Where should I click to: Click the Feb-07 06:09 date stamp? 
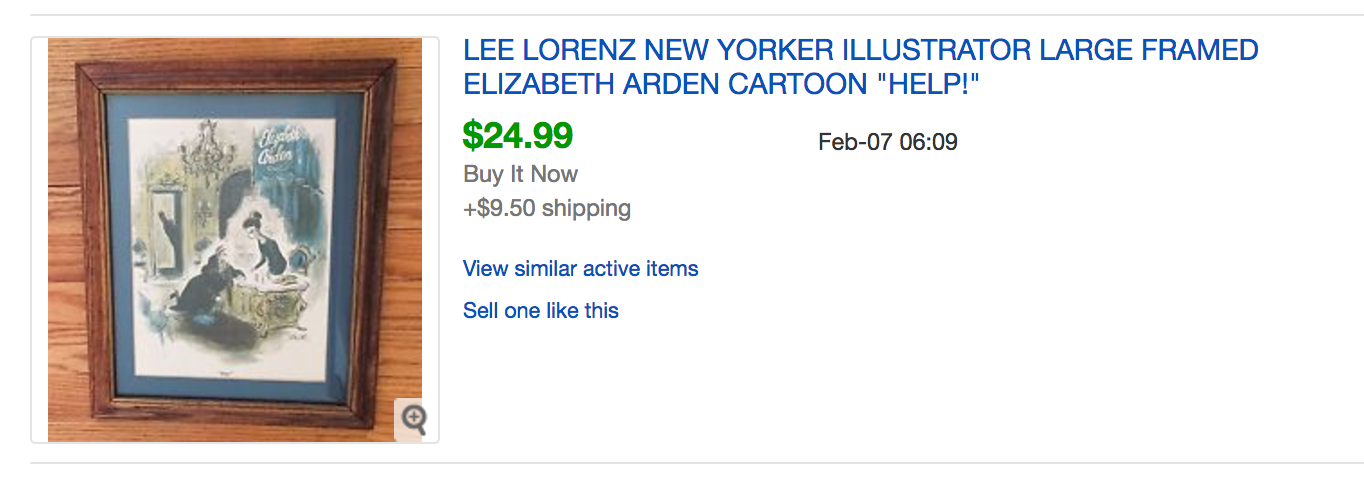[887, 142]
